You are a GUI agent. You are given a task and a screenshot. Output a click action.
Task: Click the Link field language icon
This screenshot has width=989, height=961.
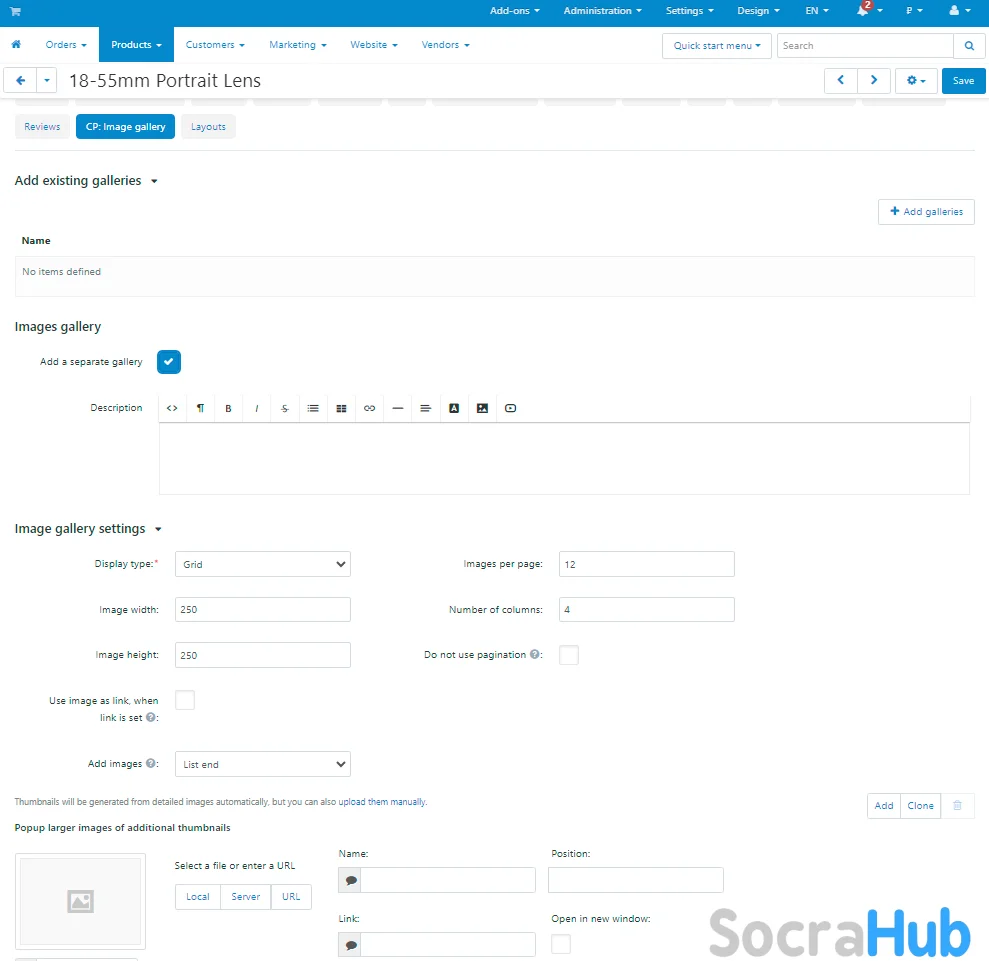point(350,945)
